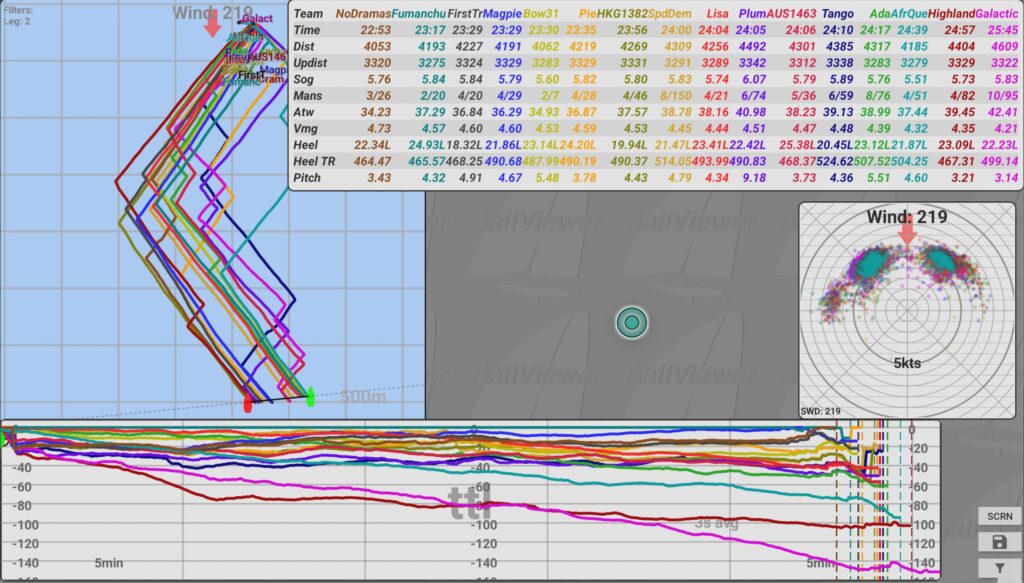1024x583 pixels.
Task: Select the Updist row label
Action: point(310,63)
